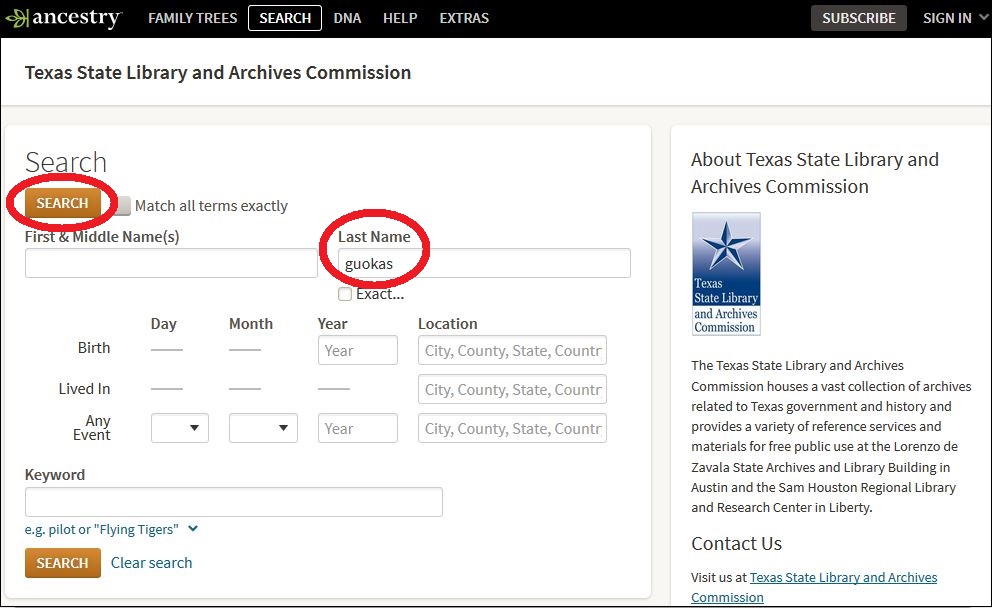The width and height of the screenshot is (992, 608).
Task: Click the bottom orange Search button
Action: click(63, 563)
